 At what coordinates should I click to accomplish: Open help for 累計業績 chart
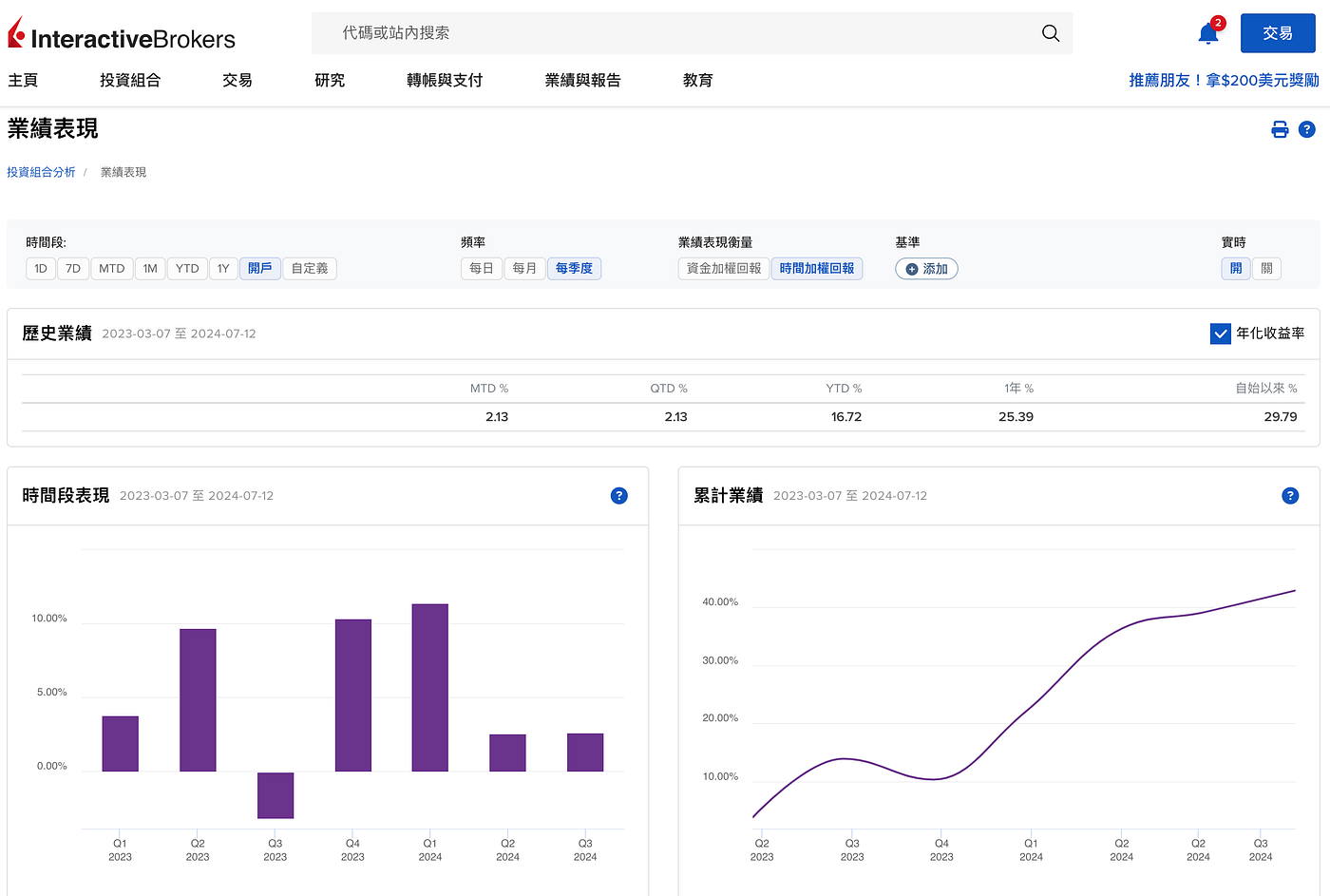tap(1290, 495)
